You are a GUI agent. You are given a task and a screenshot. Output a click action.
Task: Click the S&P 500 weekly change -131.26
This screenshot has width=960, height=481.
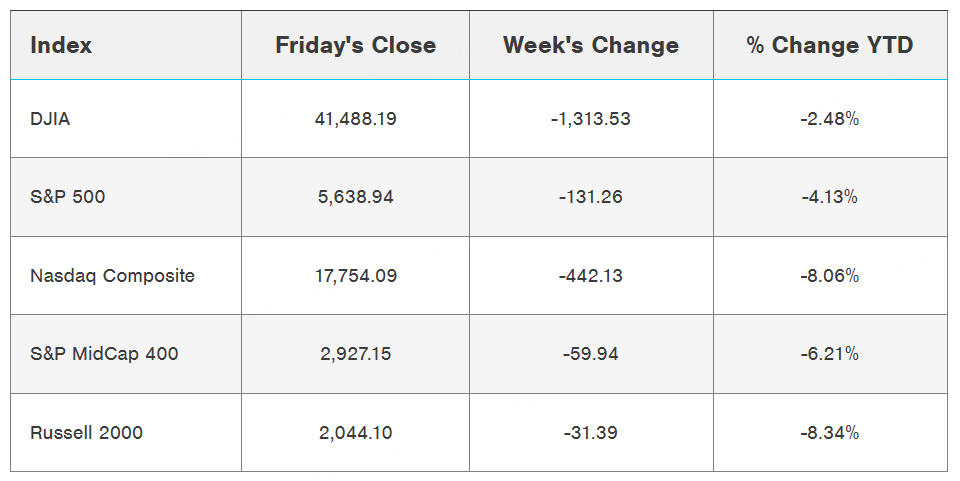click(x=591, y=197)
